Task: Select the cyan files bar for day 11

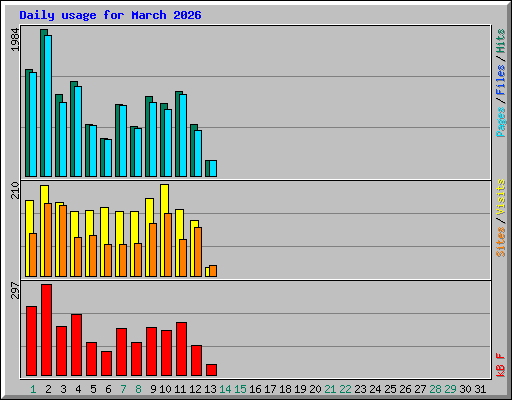Action: [183, 135]
